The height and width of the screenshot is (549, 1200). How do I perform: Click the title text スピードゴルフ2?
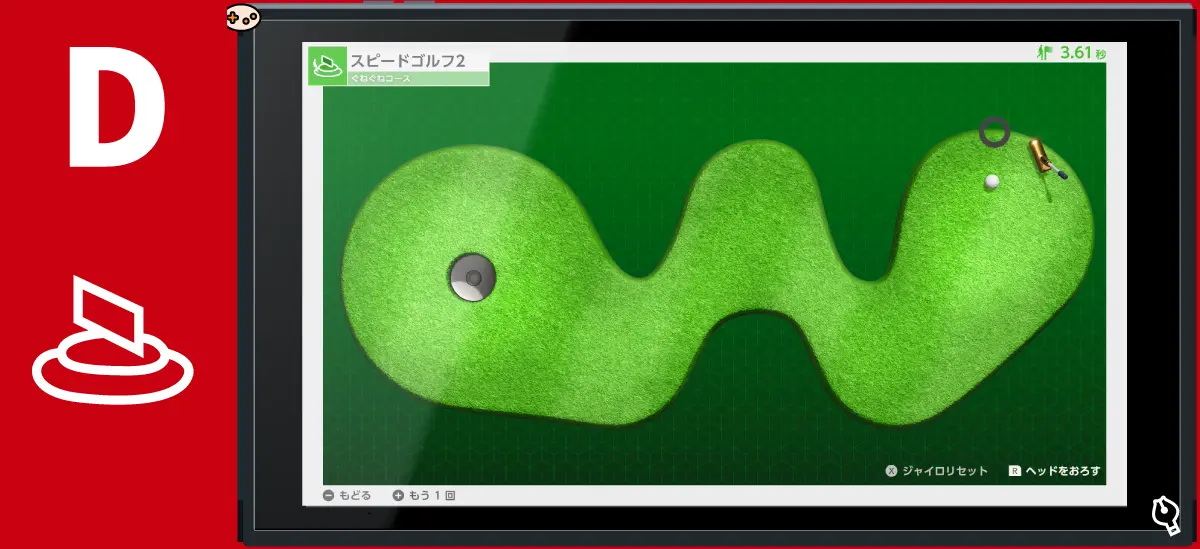click(x=408, y=60)
